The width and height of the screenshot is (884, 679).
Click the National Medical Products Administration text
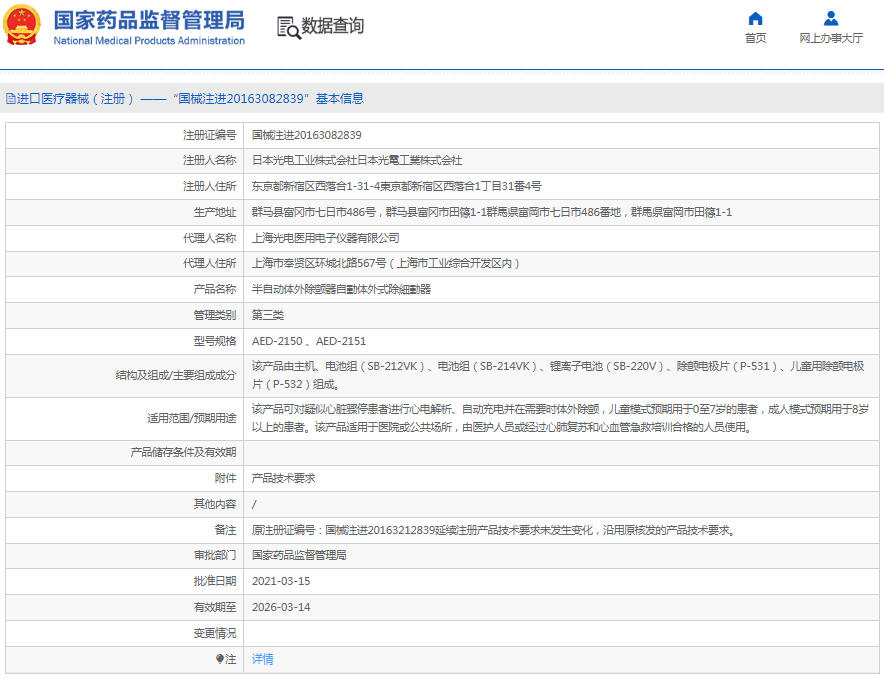pos(148,41)
